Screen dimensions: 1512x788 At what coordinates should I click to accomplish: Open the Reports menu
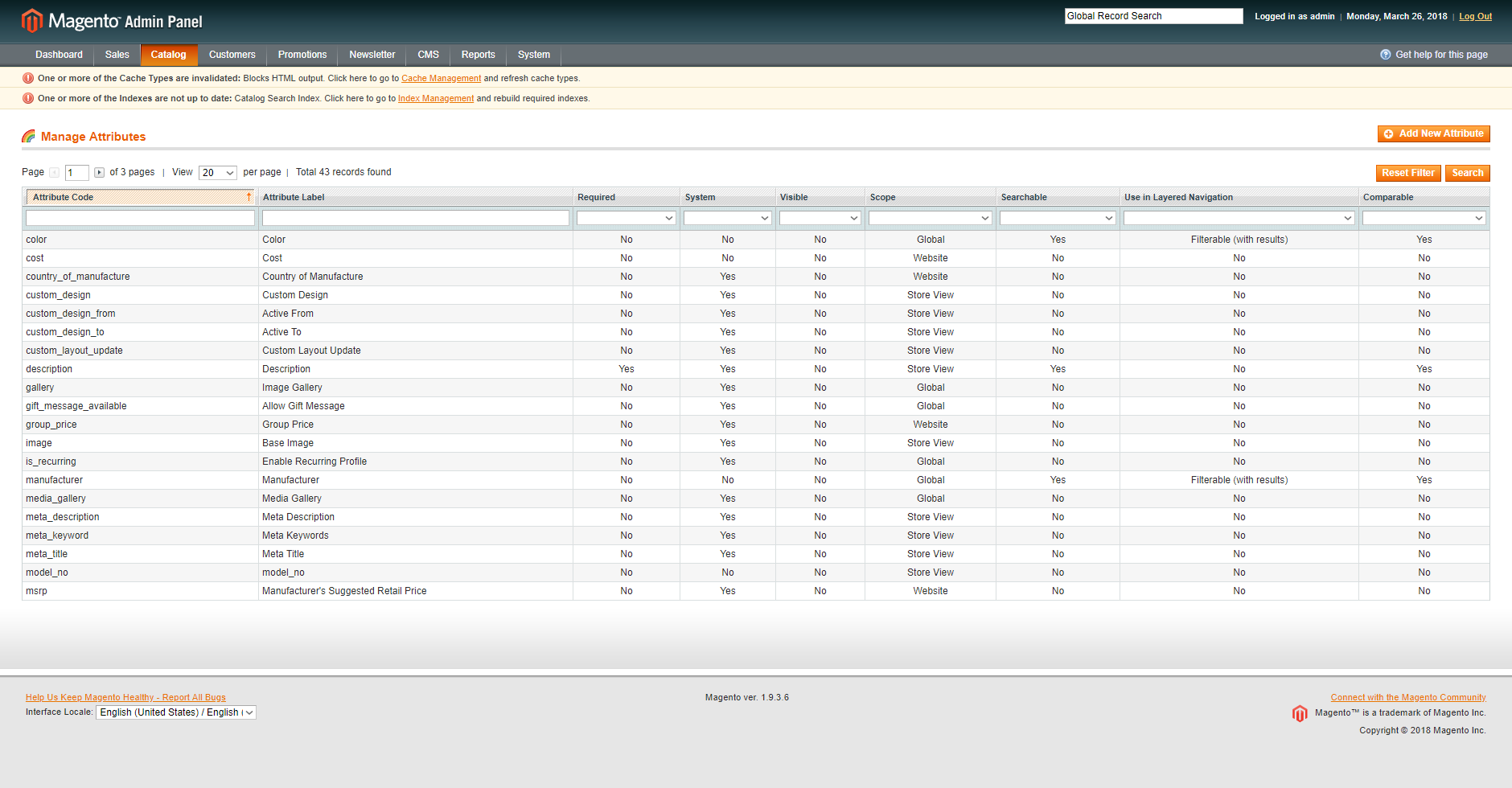click(479, 55)
